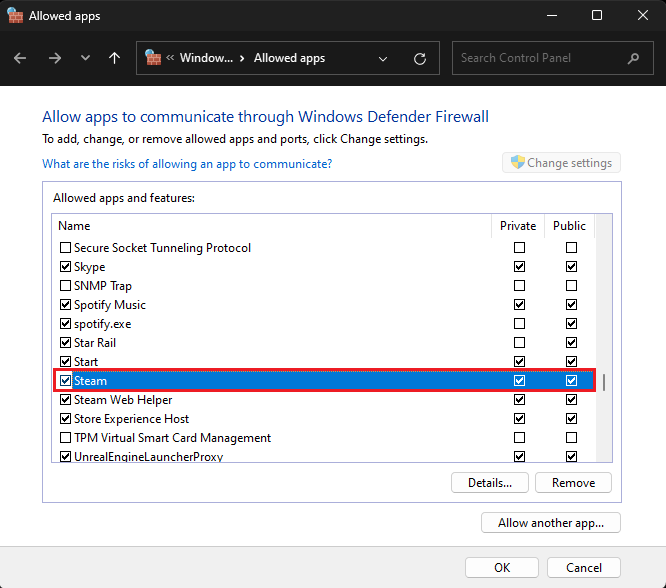Click the back arrow navigation icon
The image size is (666, 588).
(x=20, y=58)
